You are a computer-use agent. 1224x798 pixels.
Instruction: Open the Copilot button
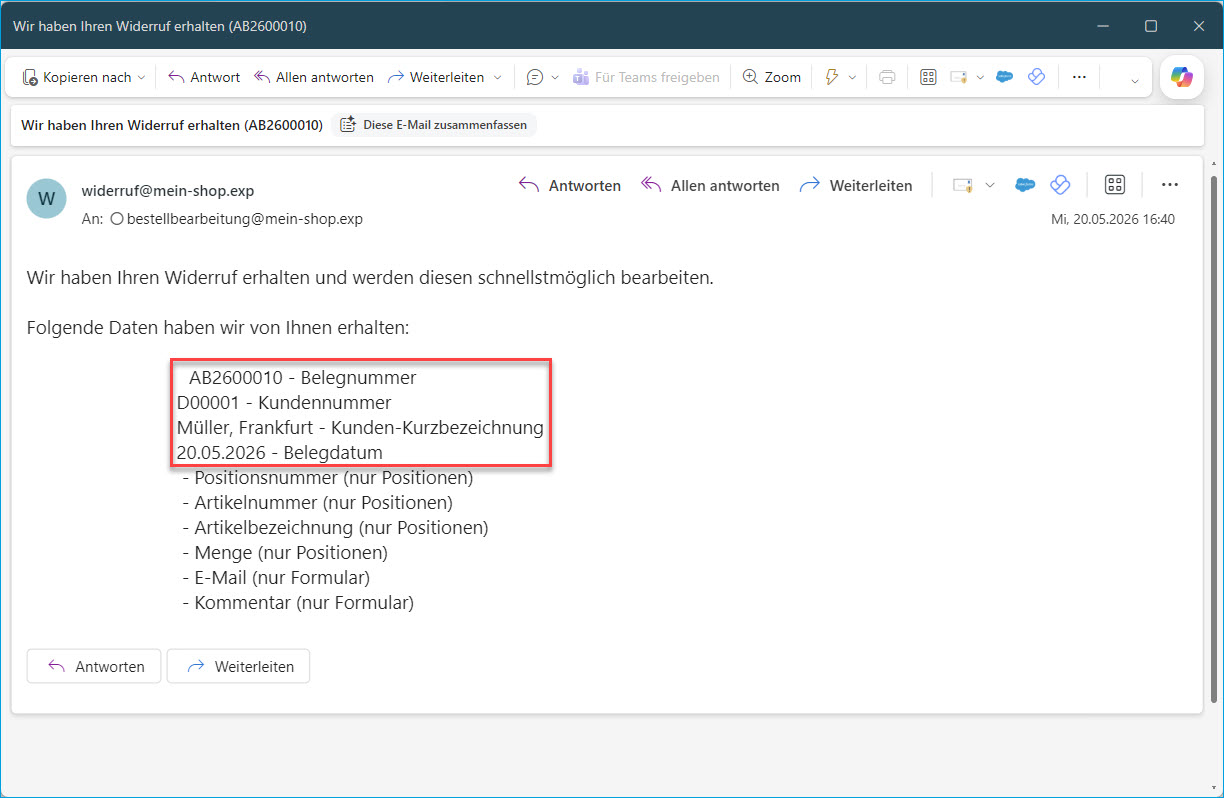(x=1182, y=77)
